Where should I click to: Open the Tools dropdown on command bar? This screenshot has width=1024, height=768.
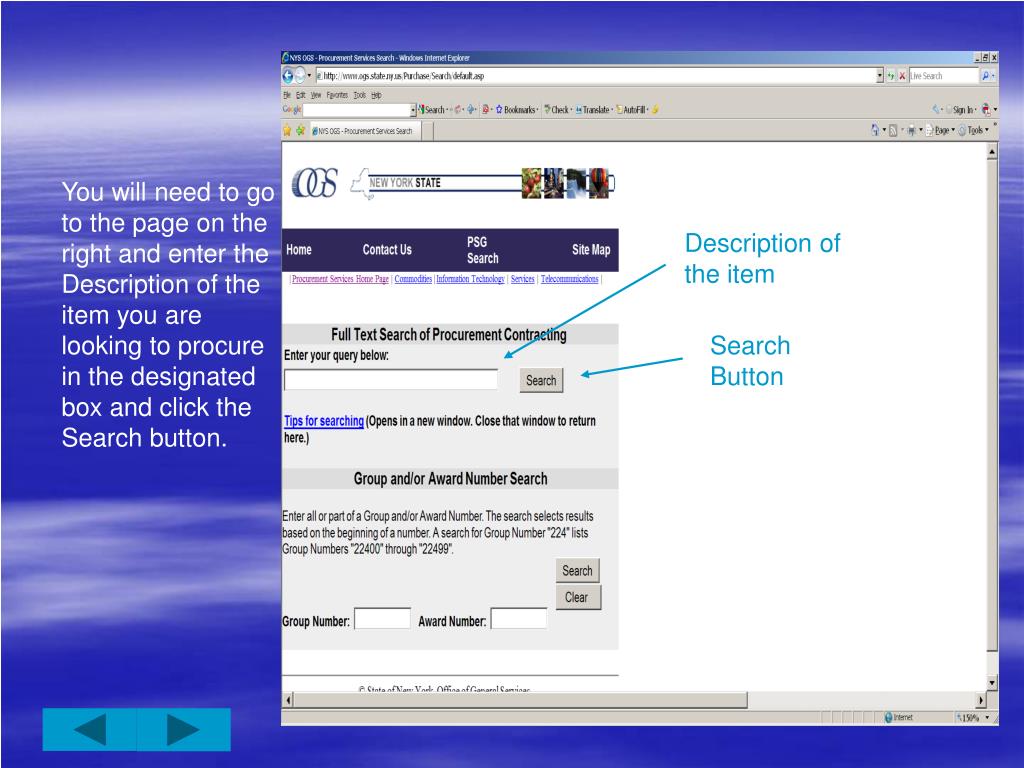(974, 130)
